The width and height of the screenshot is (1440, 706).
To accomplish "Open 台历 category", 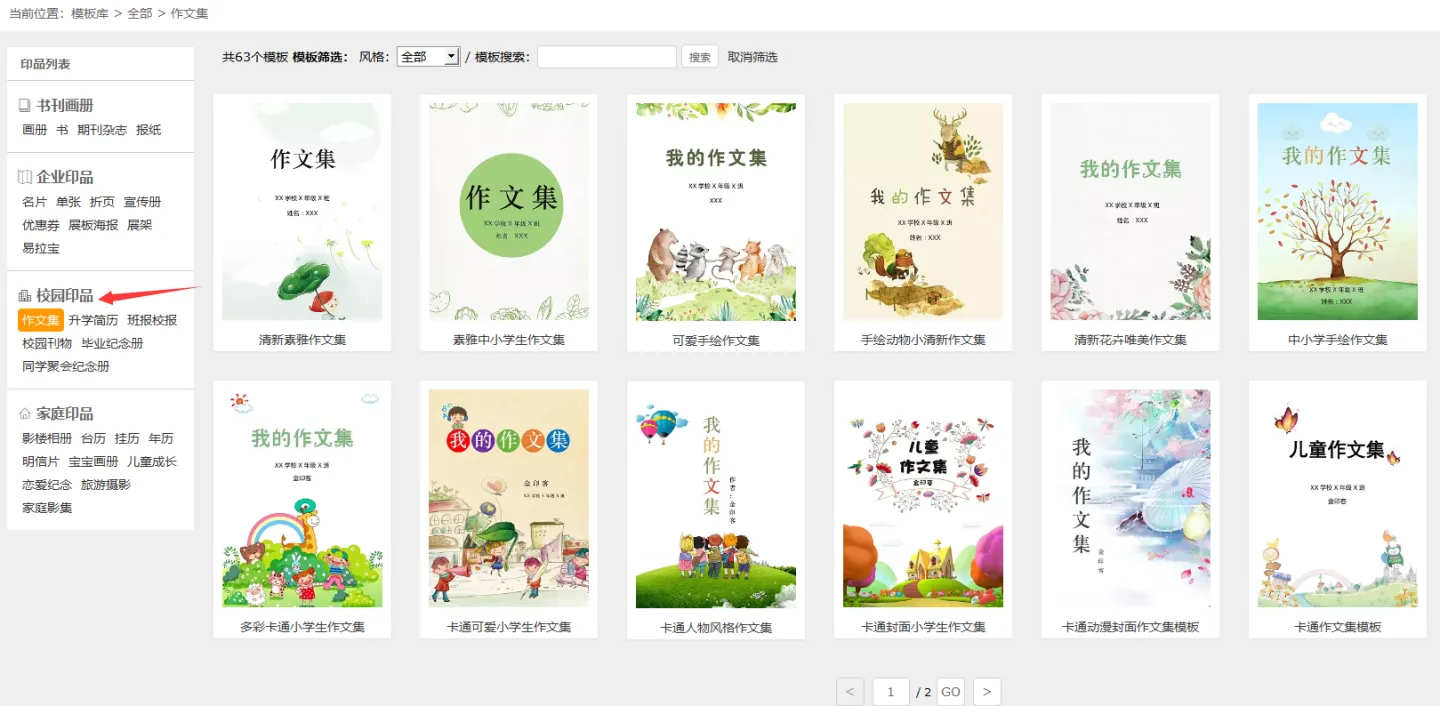I will pos(93,438).
